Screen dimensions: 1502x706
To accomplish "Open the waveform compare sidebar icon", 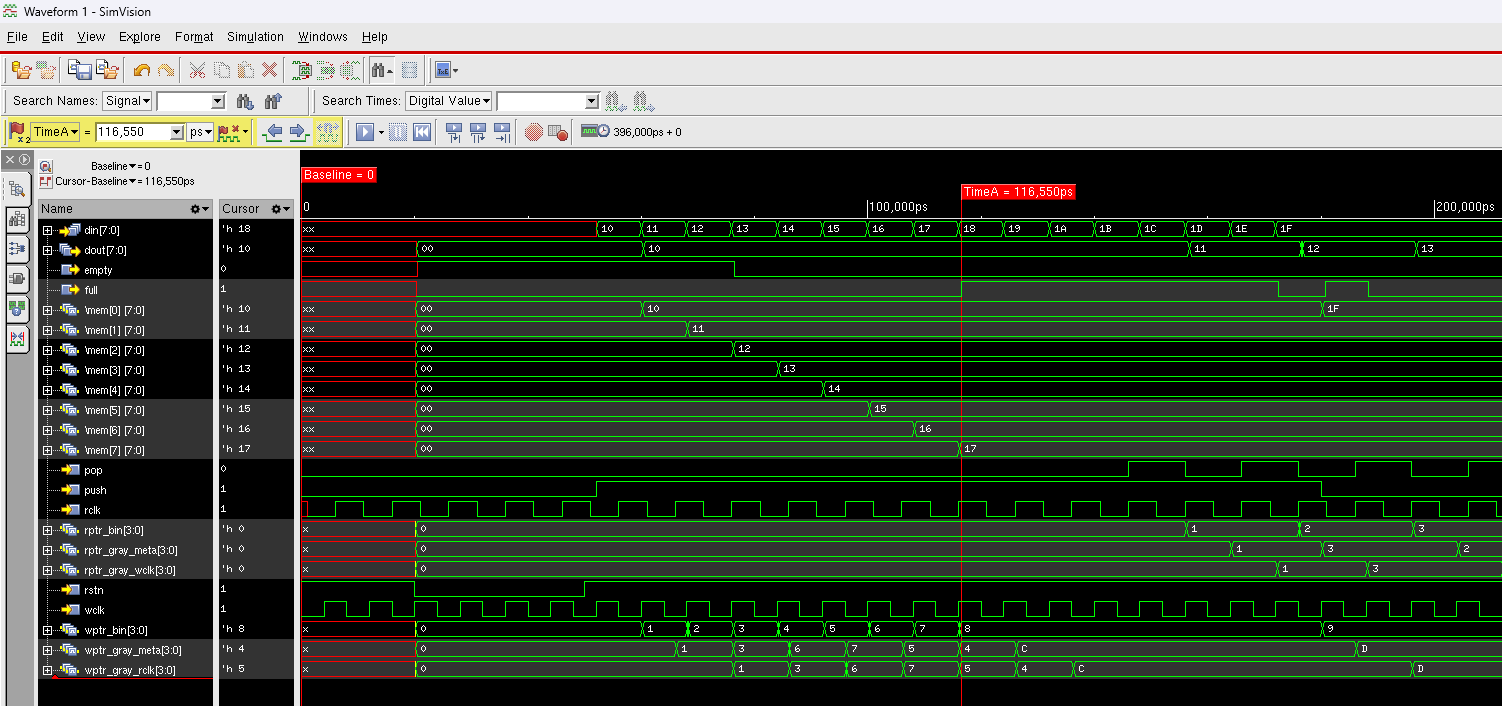I will pyautogui.click(x=18, y=339).
